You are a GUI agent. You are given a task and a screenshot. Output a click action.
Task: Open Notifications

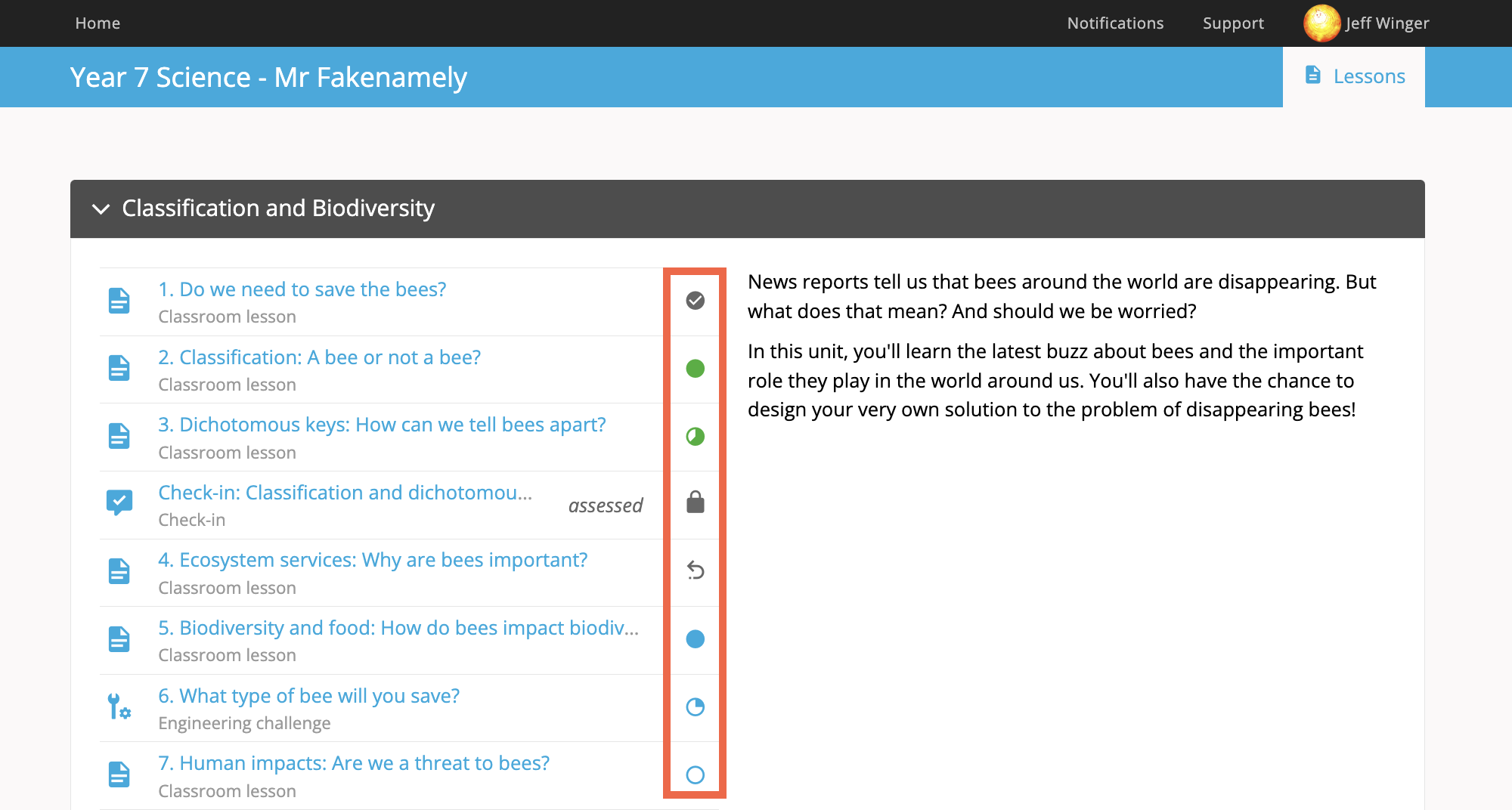click(x=1115, y=23)
